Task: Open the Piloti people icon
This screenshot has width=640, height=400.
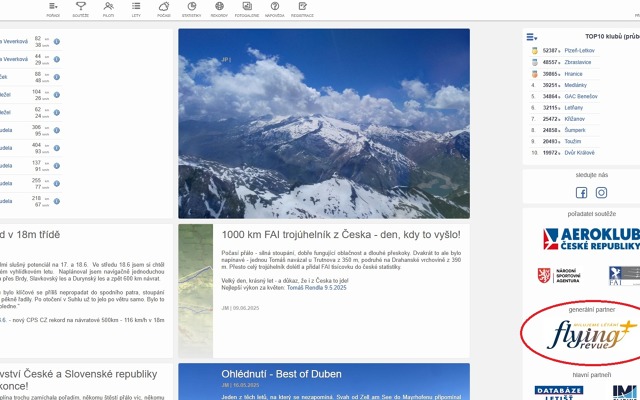Action: [x=109, y=6]
